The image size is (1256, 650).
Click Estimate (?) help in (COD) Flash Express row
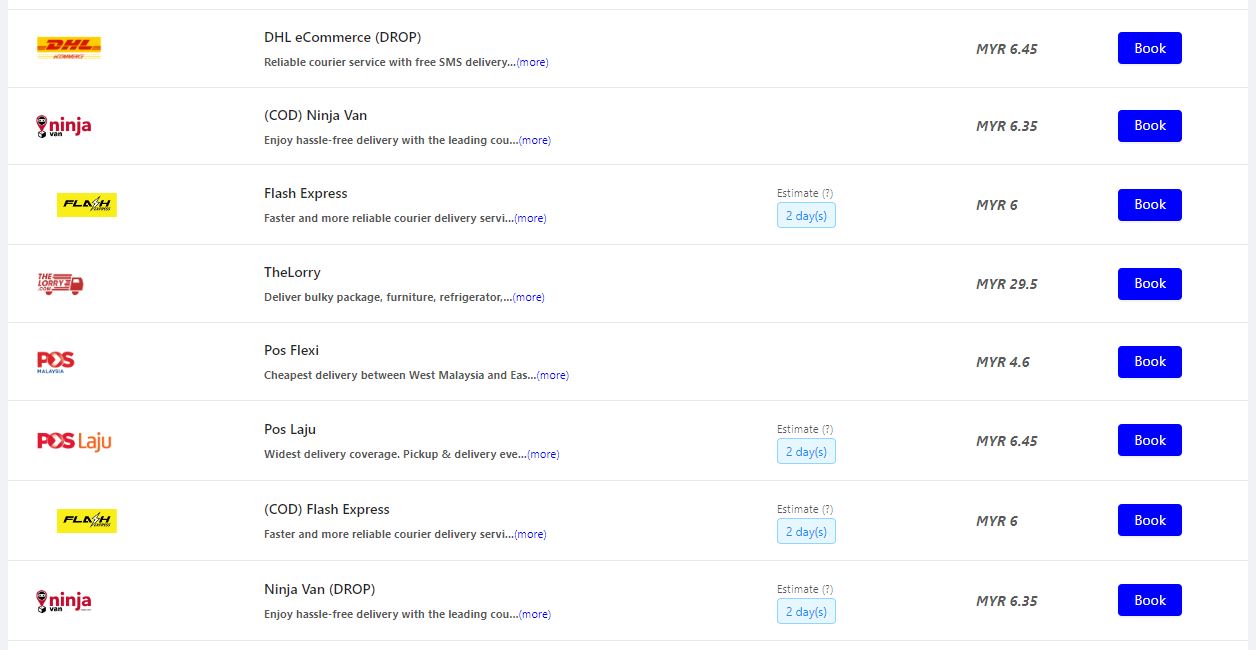point(805,509)
